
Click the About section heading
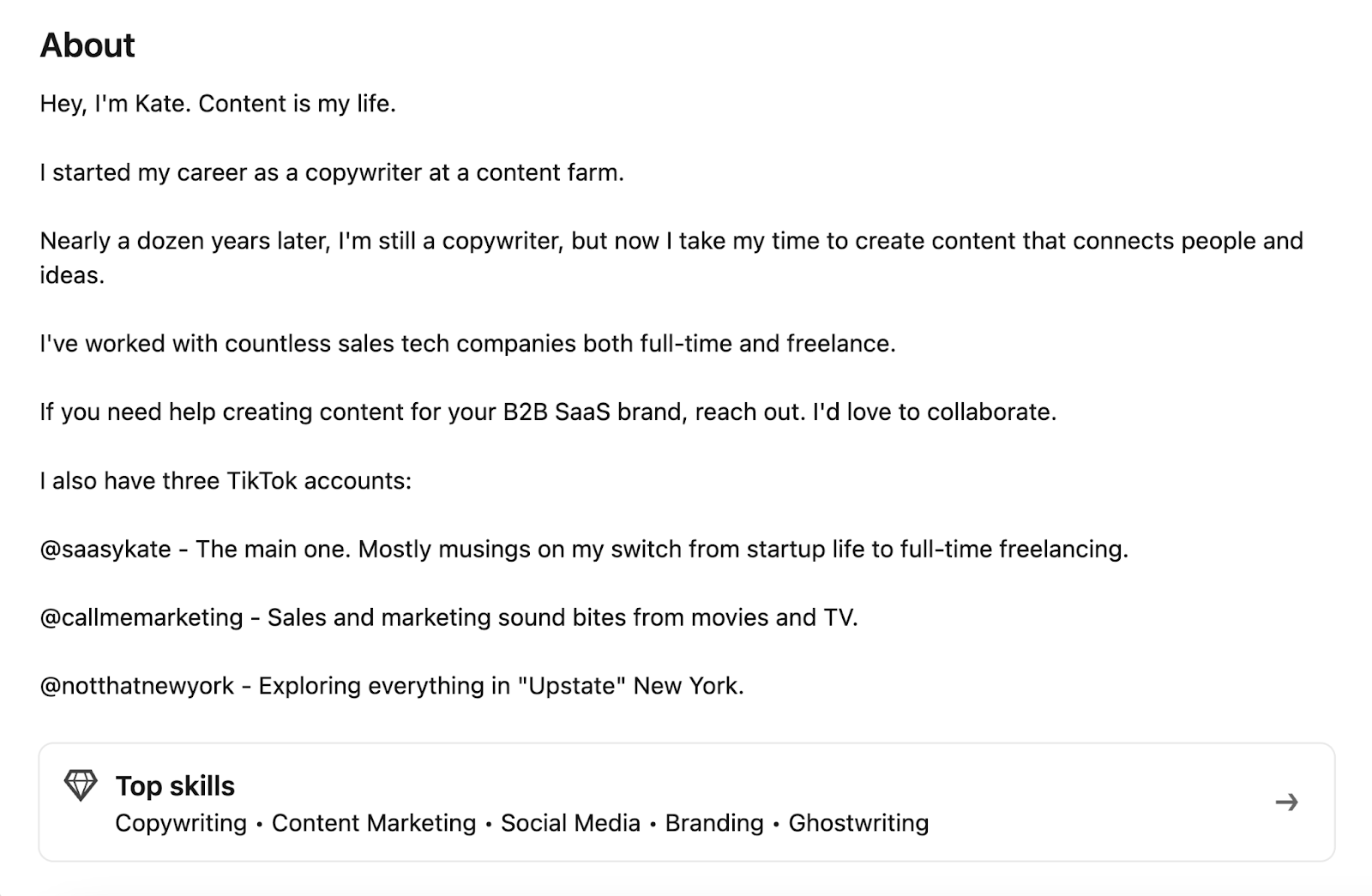point(87,45)
